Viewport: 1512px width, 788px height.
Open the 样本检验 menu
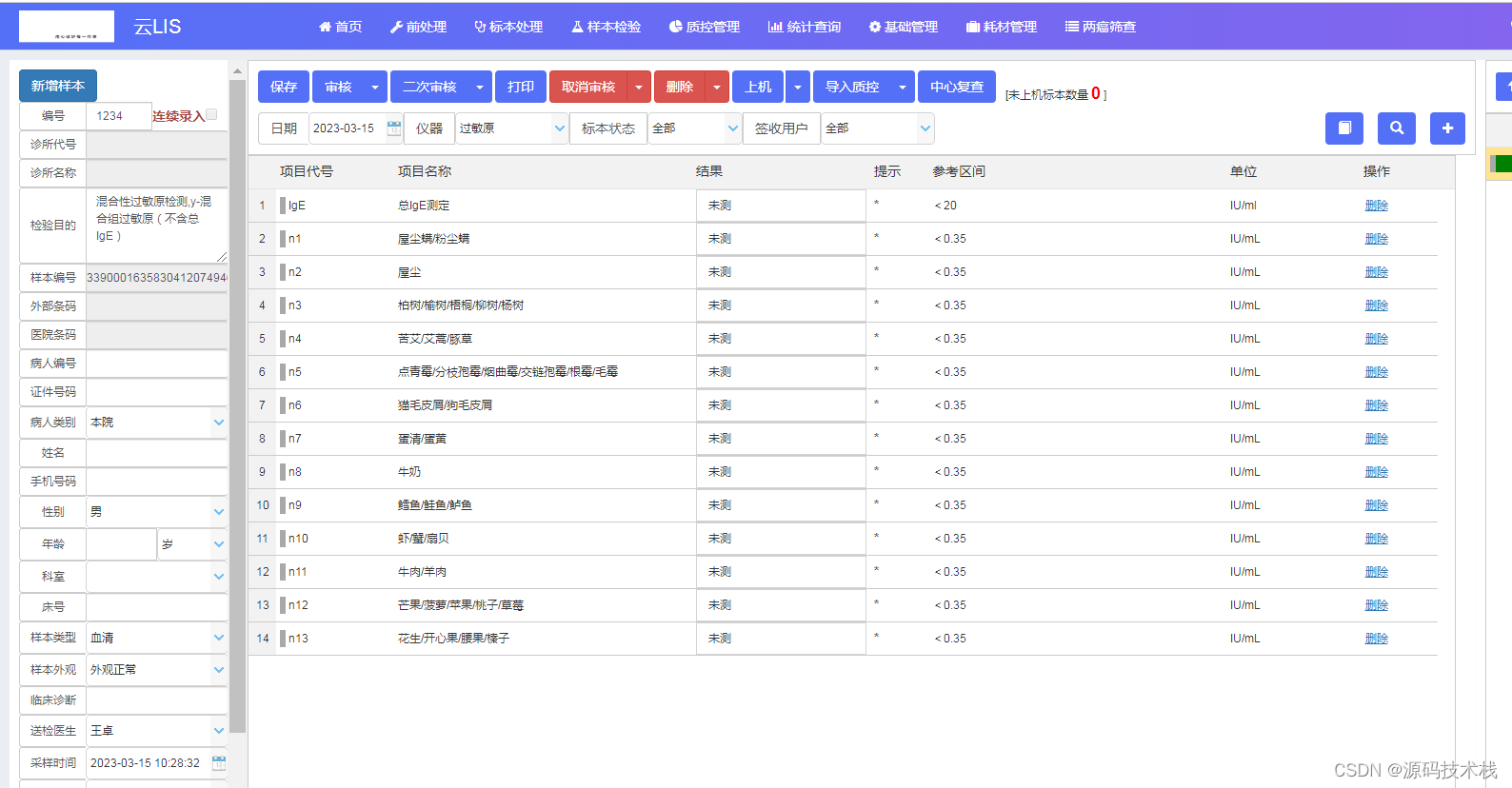coord(607,27)
